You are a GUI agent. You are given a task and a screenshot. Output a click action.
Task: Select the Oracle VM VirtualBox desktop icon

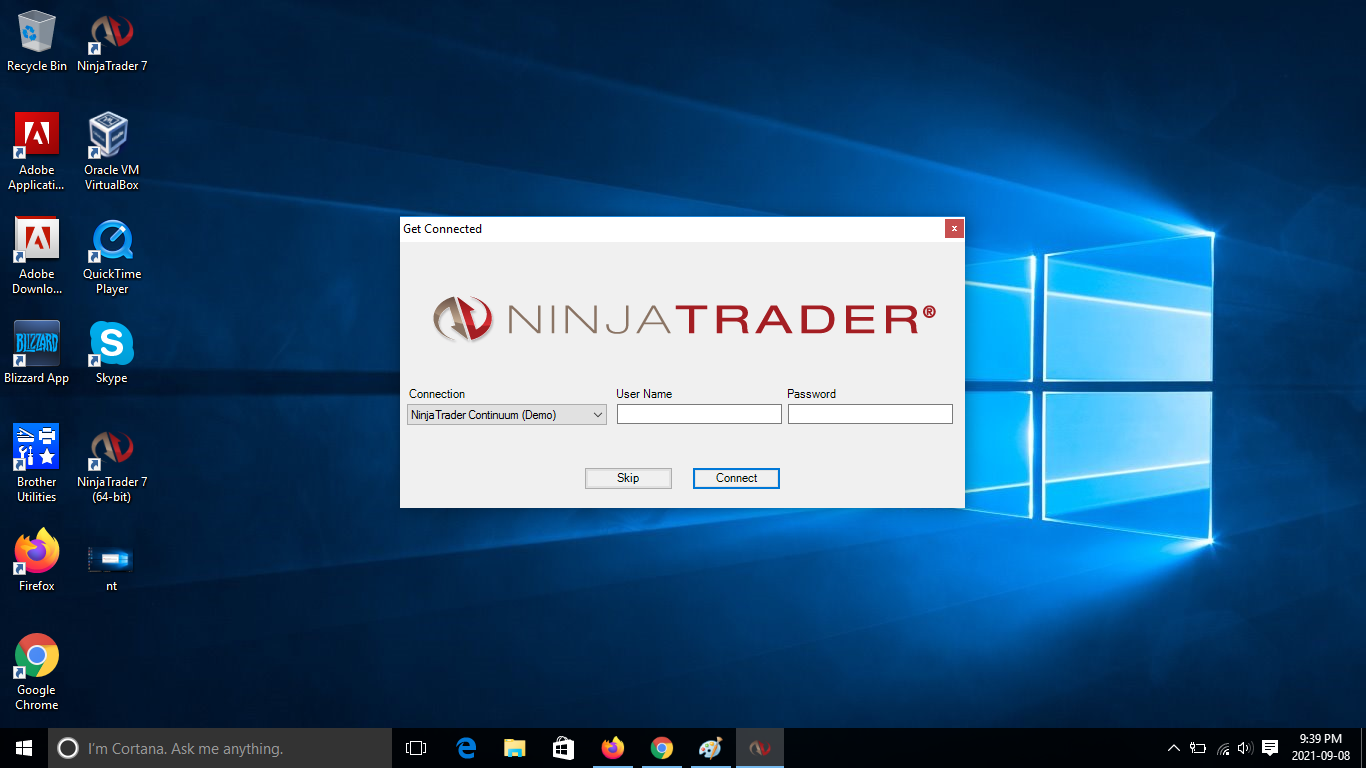[112, 152]
